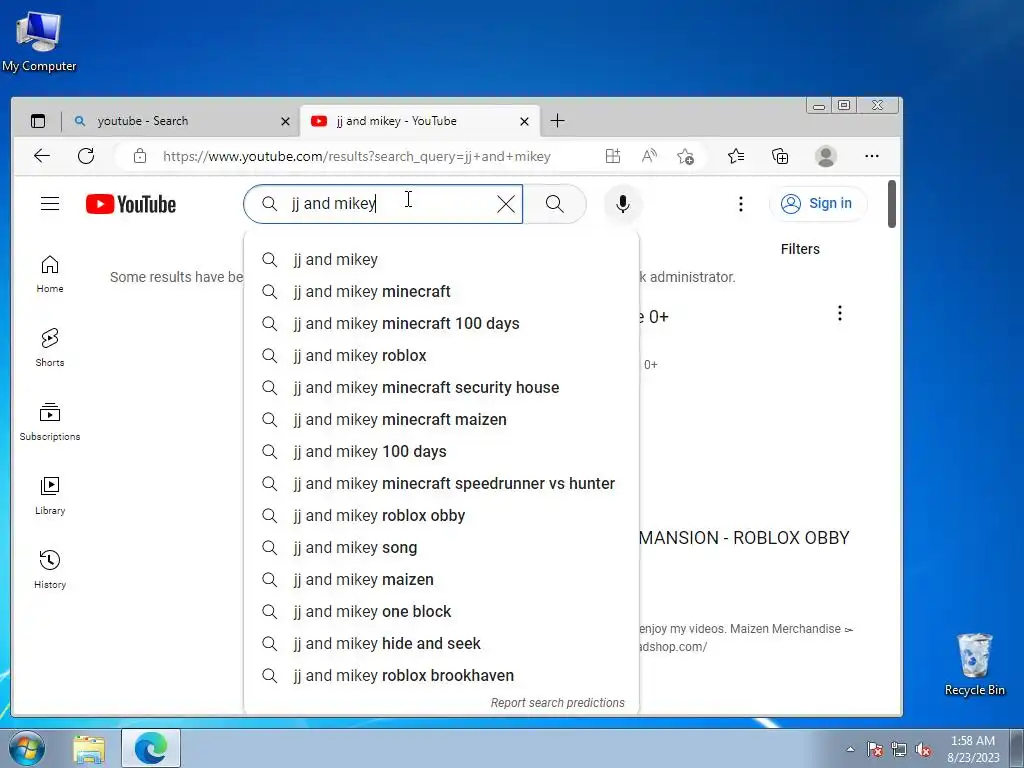Open the tab actions menu icon

point(39,121)
